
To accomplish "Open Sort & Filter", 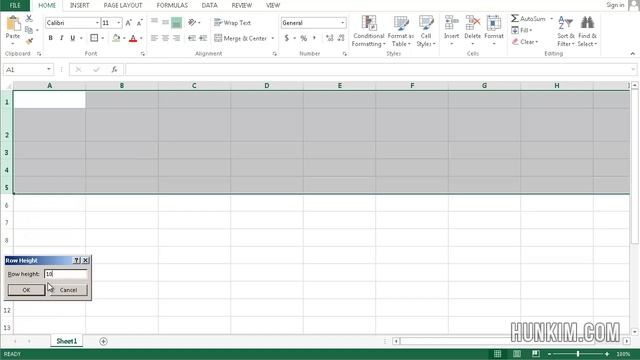I will click(566, 31).
